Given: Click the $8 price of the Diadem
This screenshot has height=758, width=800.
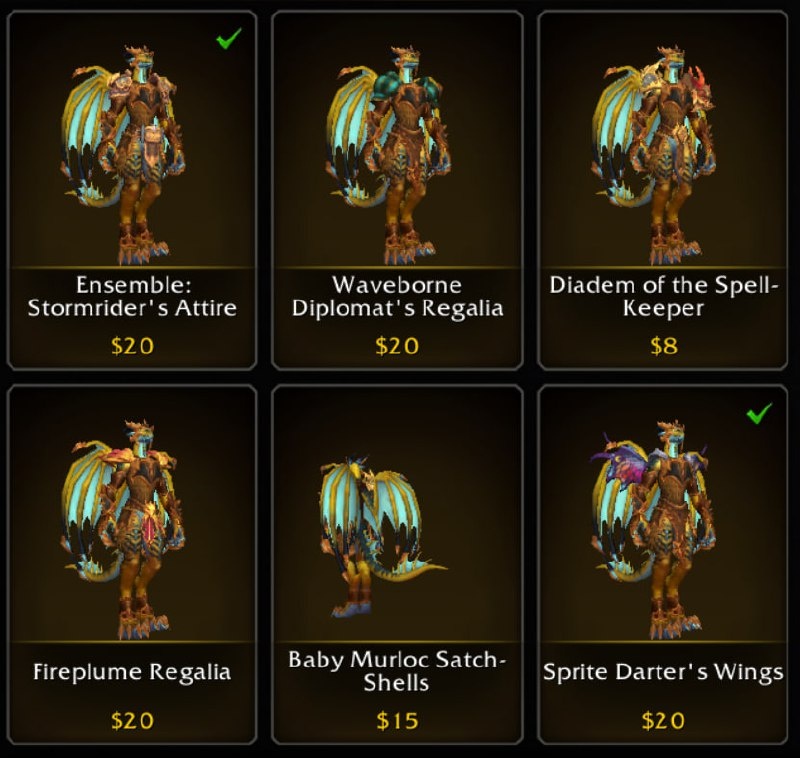Looking at the screenshot, I should [664, 346].
